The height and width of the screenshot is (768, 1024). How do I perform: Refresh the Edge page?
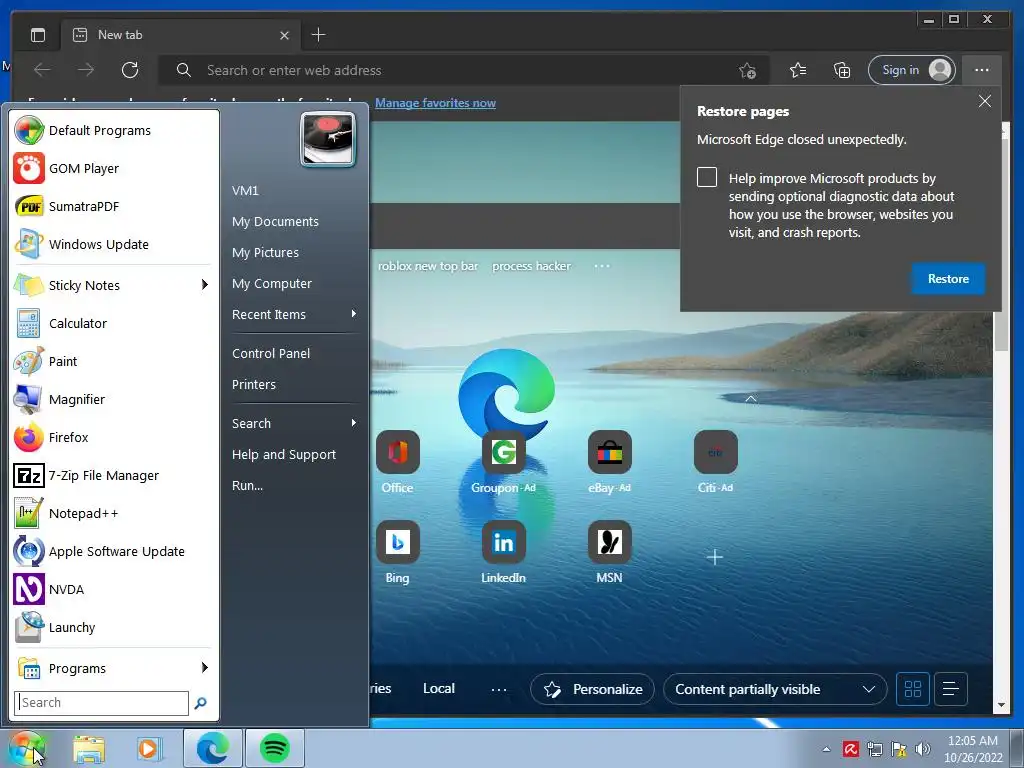(x=130, y=70)
